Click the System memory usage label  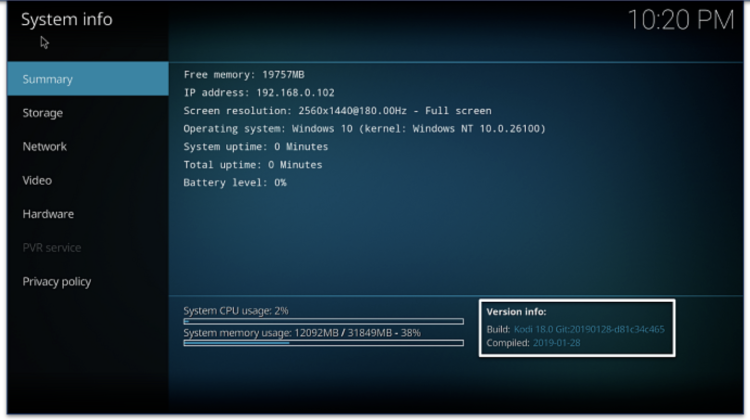(x=302, y=332)
